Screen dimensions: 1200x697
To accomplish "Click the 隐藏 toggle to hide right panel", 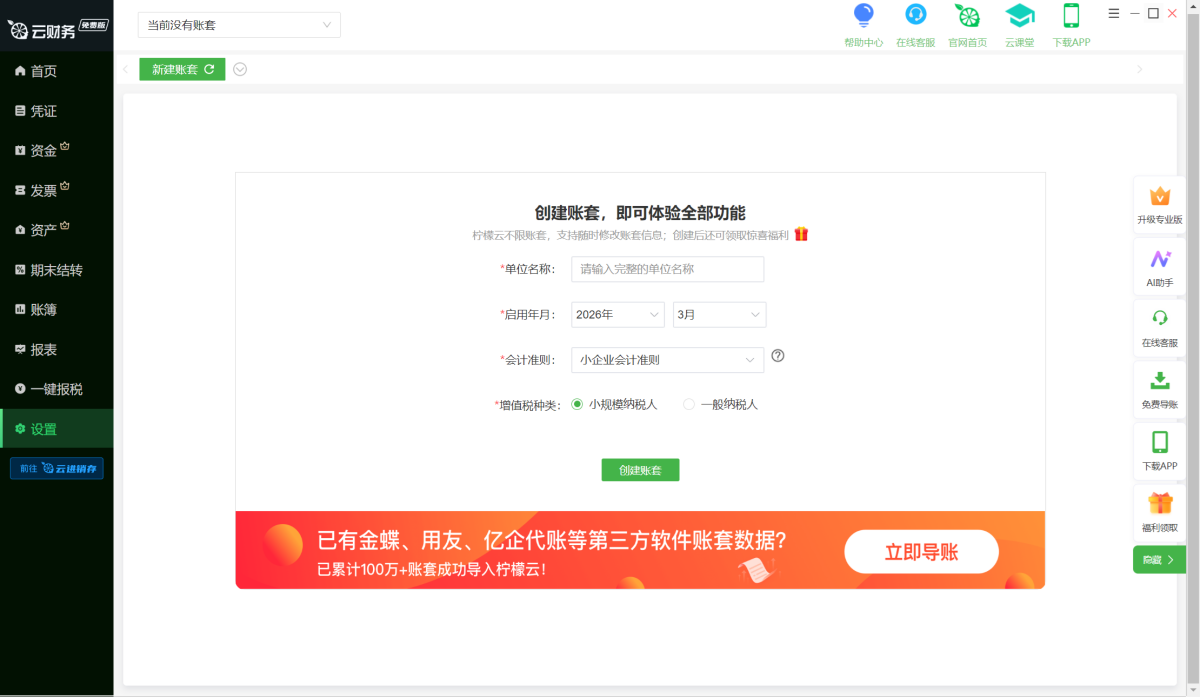I will click(x=1157, y=559).
